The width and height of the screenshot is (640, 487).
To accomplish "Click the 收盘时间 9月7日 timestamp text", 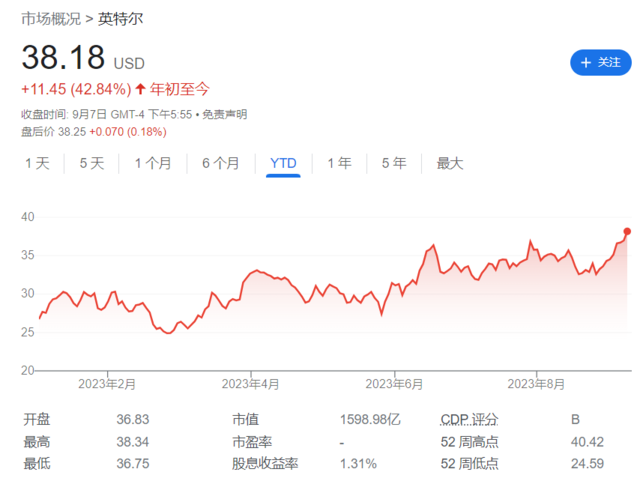I will pos(107,114).
